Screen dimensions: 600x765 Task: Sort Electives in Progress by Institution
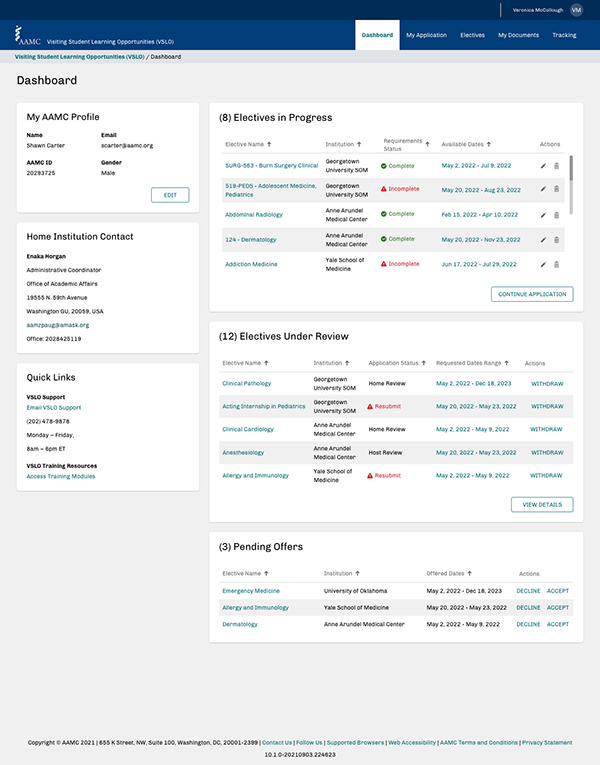(359, 144)
